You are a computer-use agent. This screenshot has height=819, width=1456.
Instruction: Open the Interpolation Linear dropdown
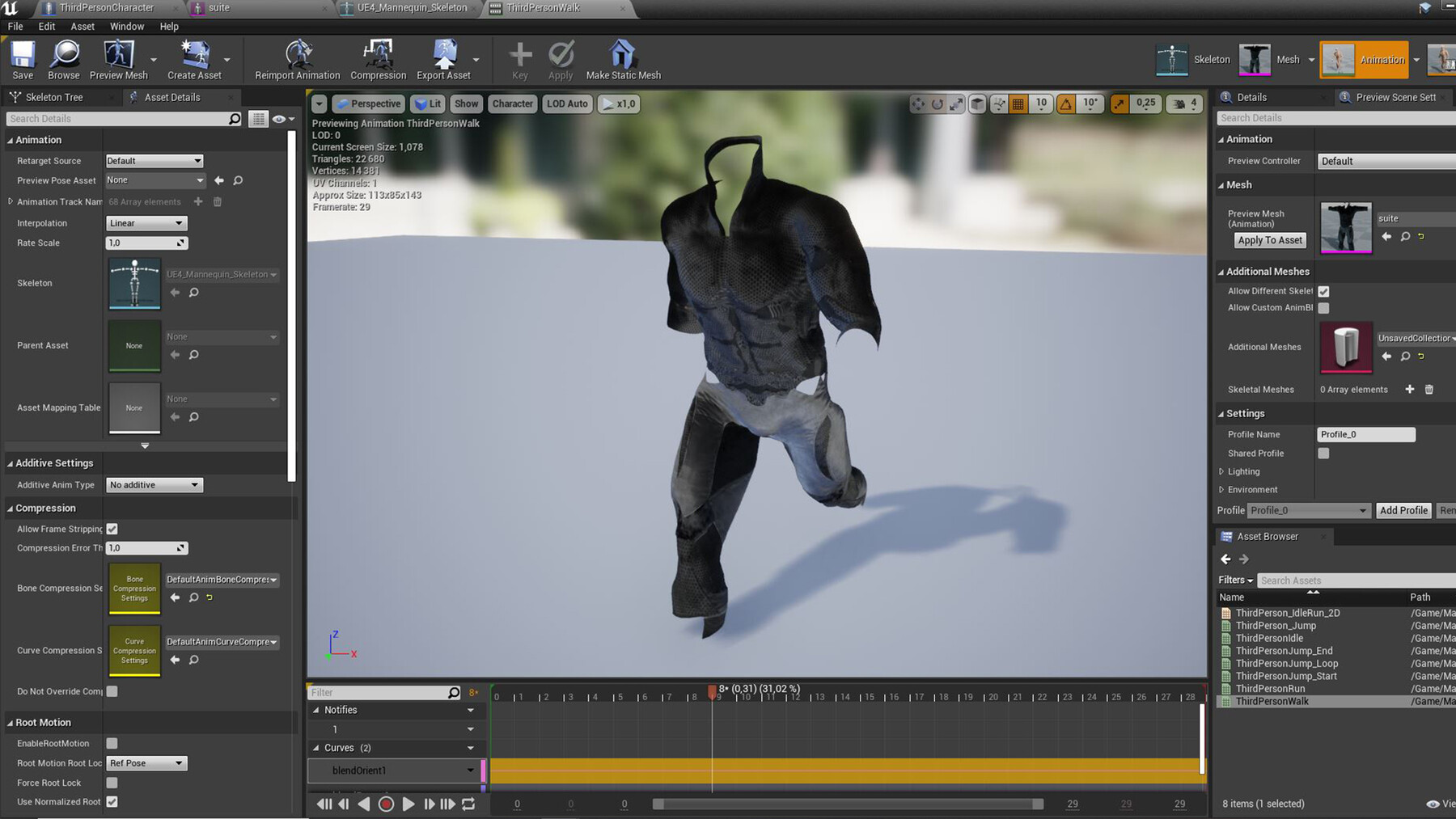146,223
